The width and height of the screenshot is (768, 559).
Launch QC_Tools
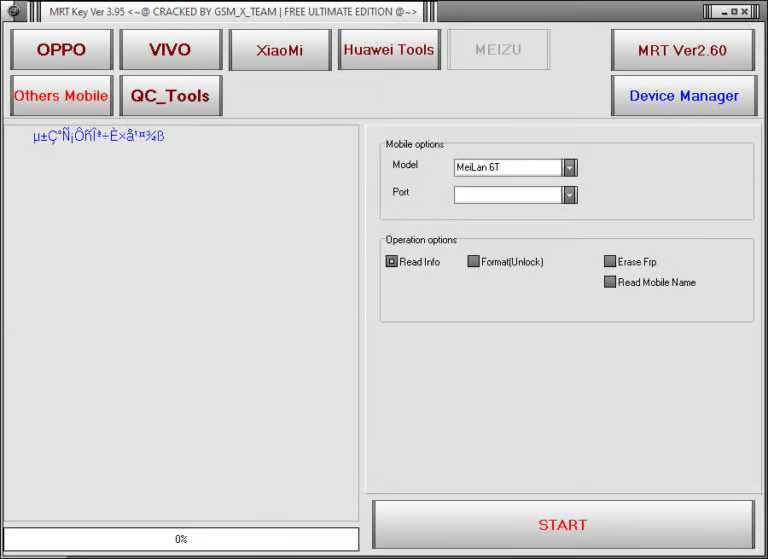tap(170, 96)
